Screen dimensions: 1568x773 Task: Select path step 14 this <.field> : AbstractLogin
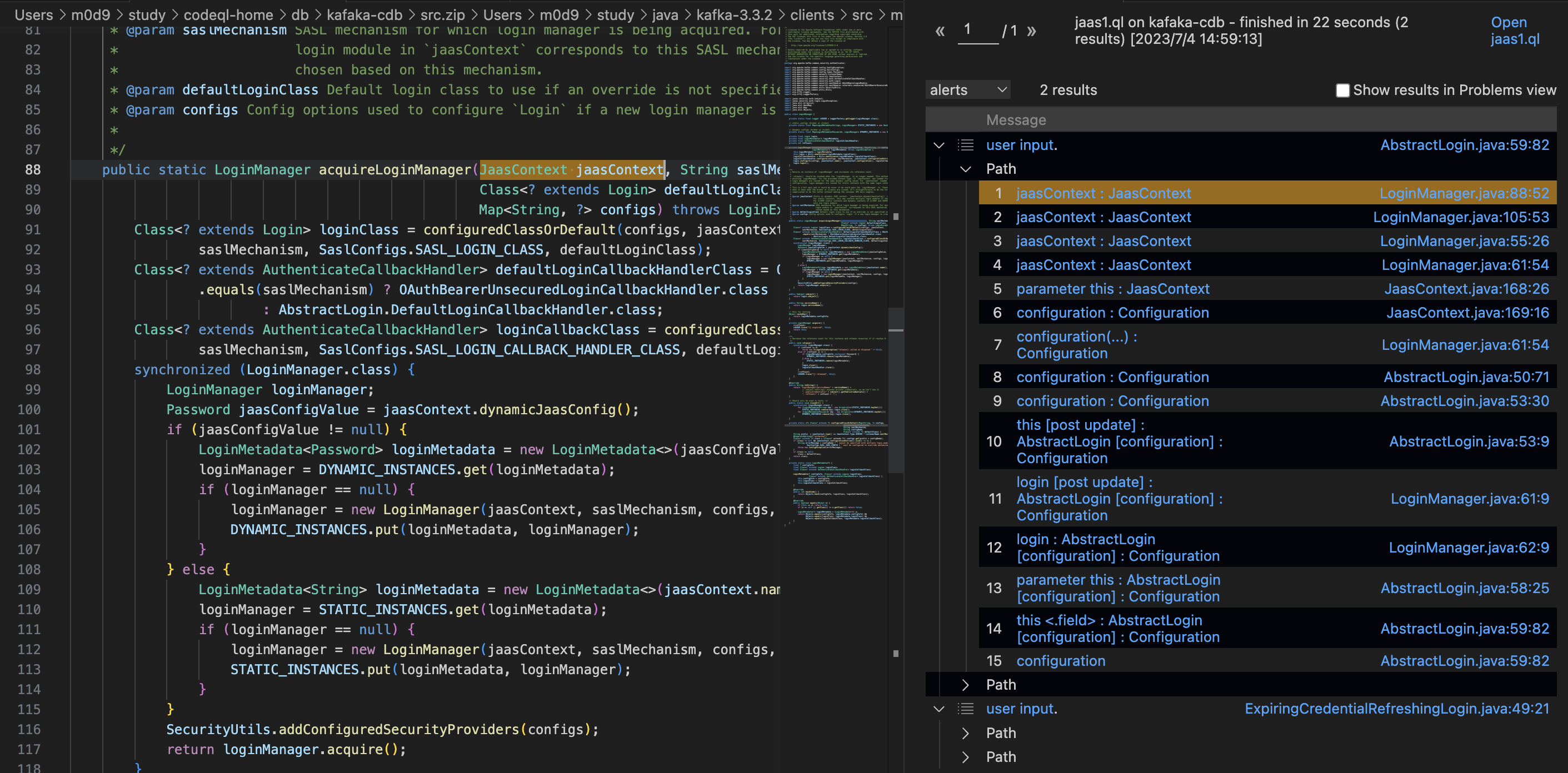coord(1118,629)
